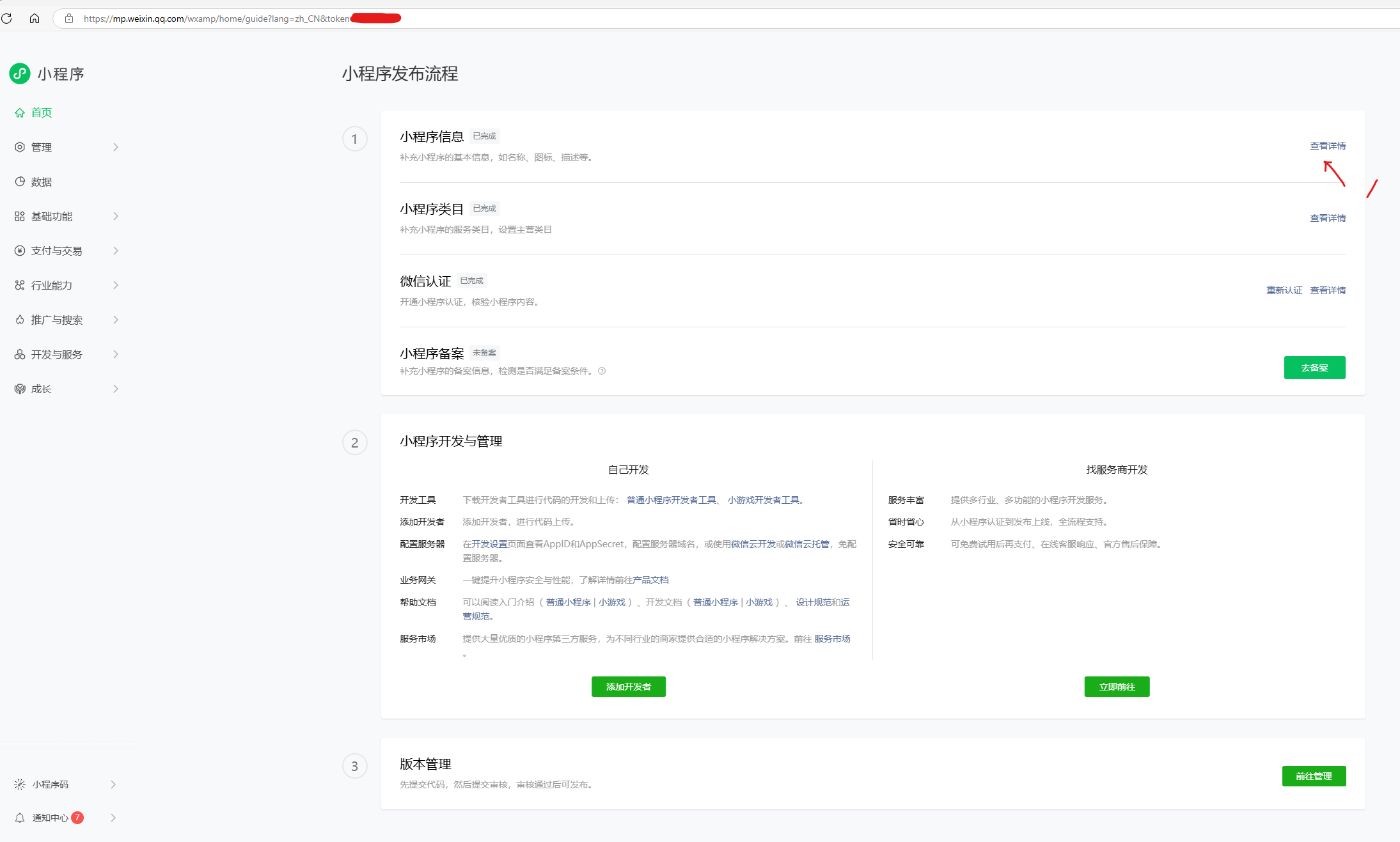Click the 小程序码 QR icon
Viewport: 1400px width, 842px height.
pyautogui.click(x=20, y=784)
